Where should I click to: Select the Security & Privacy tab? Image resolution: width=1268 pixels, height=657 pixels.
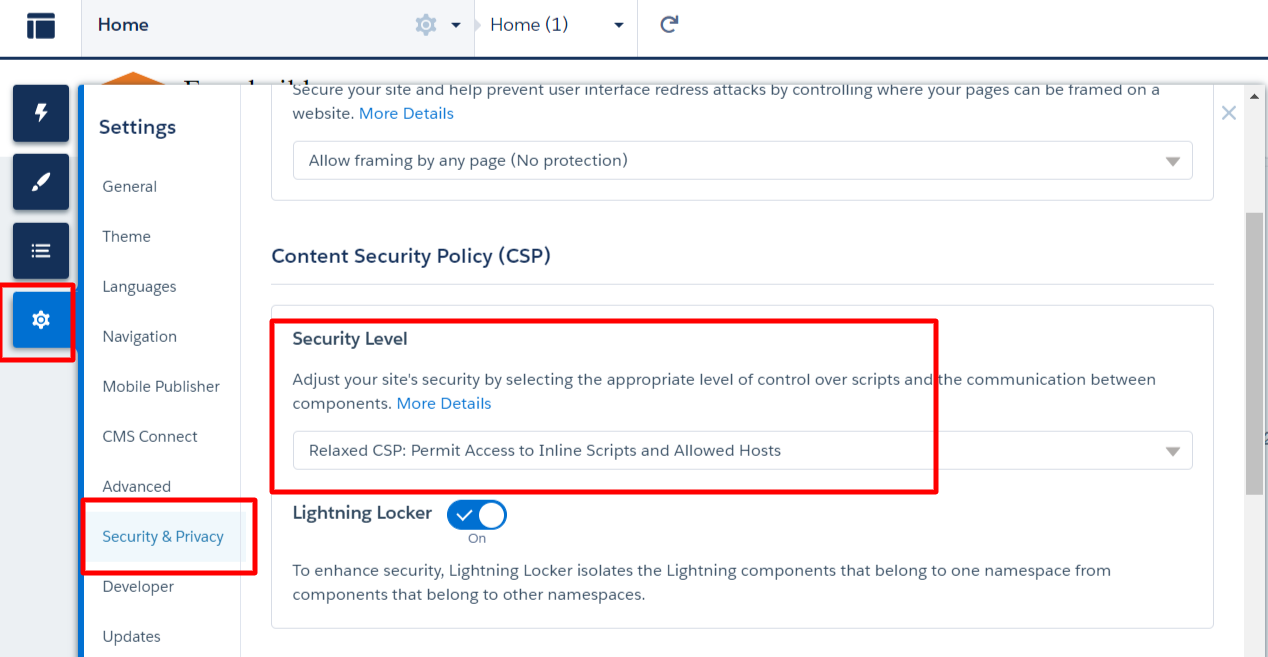pos(163,537)
